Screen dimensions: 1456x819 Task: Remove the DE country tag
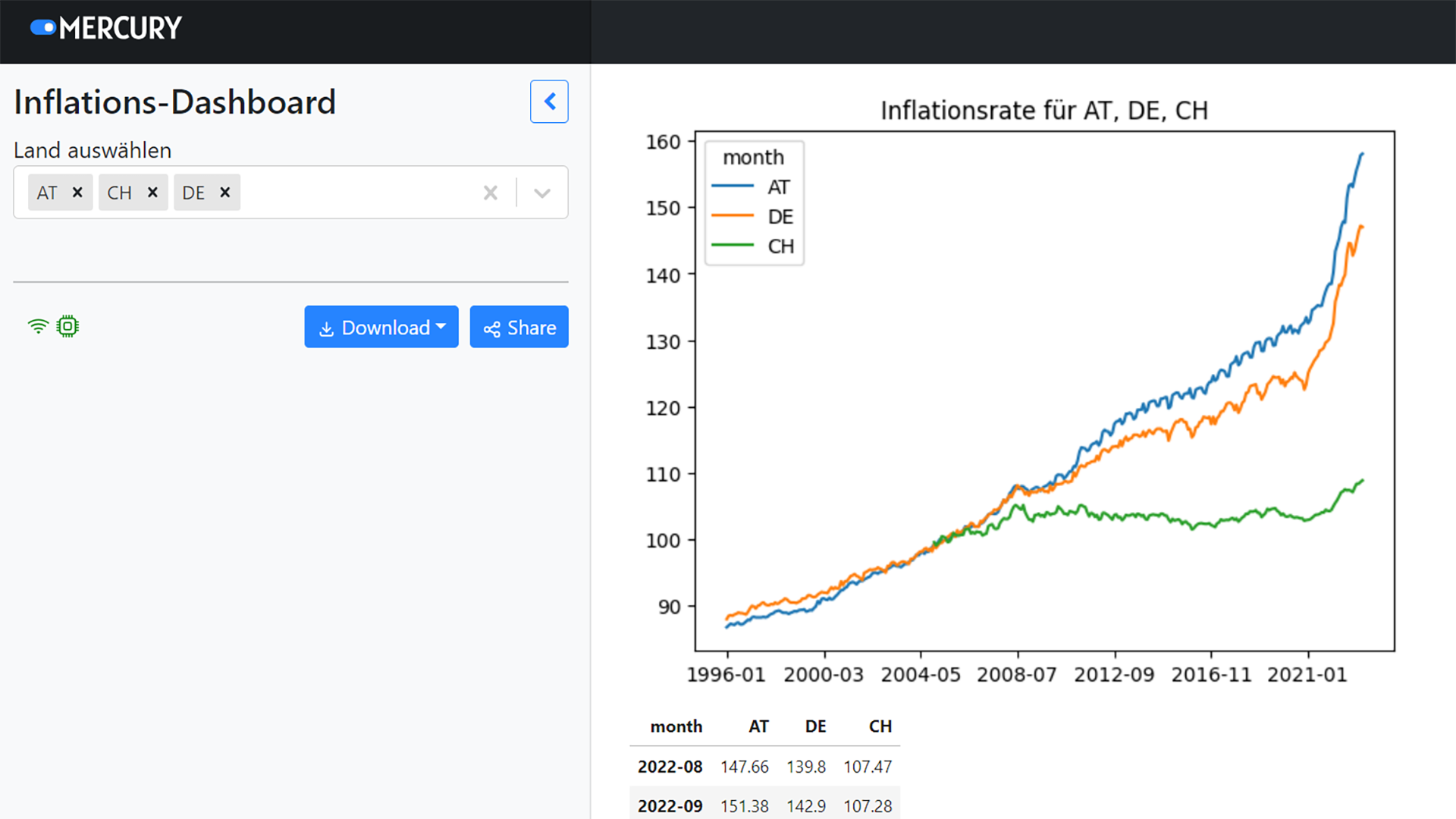coord(225,193)
